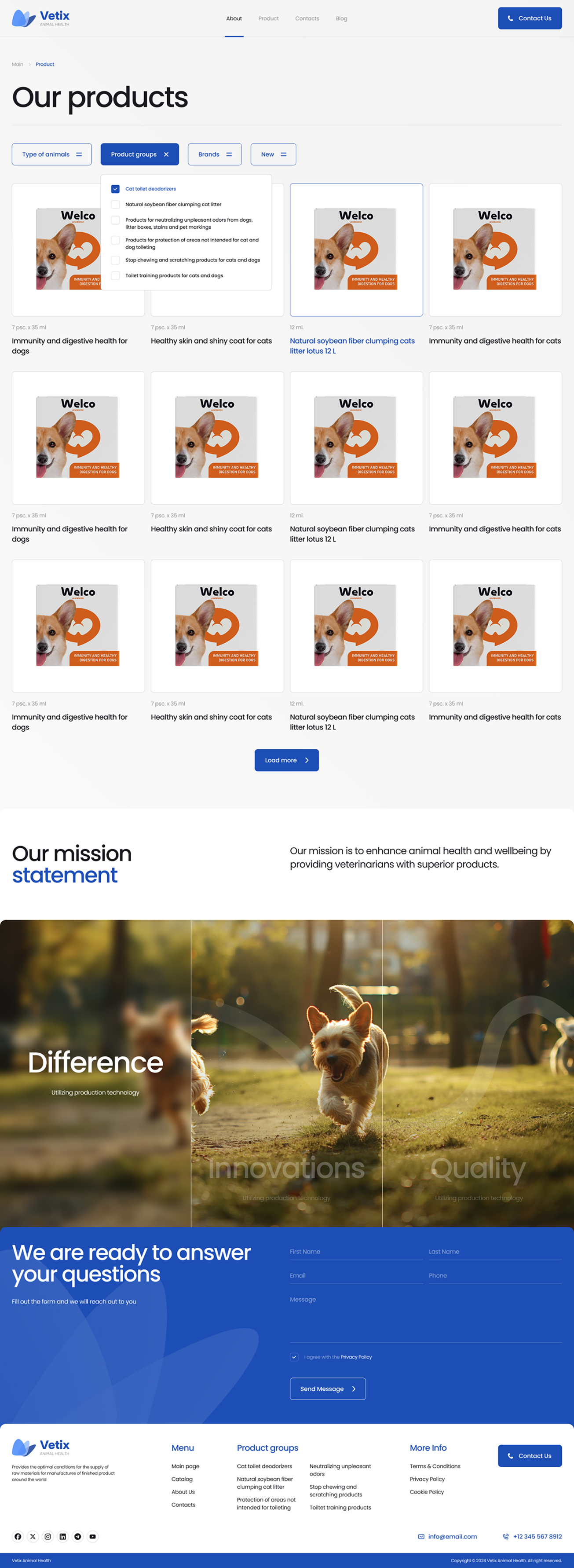Open the X (Twitter) footer icon
This screenshot has width=574, height=1568.
click(x=33, y=1536)
